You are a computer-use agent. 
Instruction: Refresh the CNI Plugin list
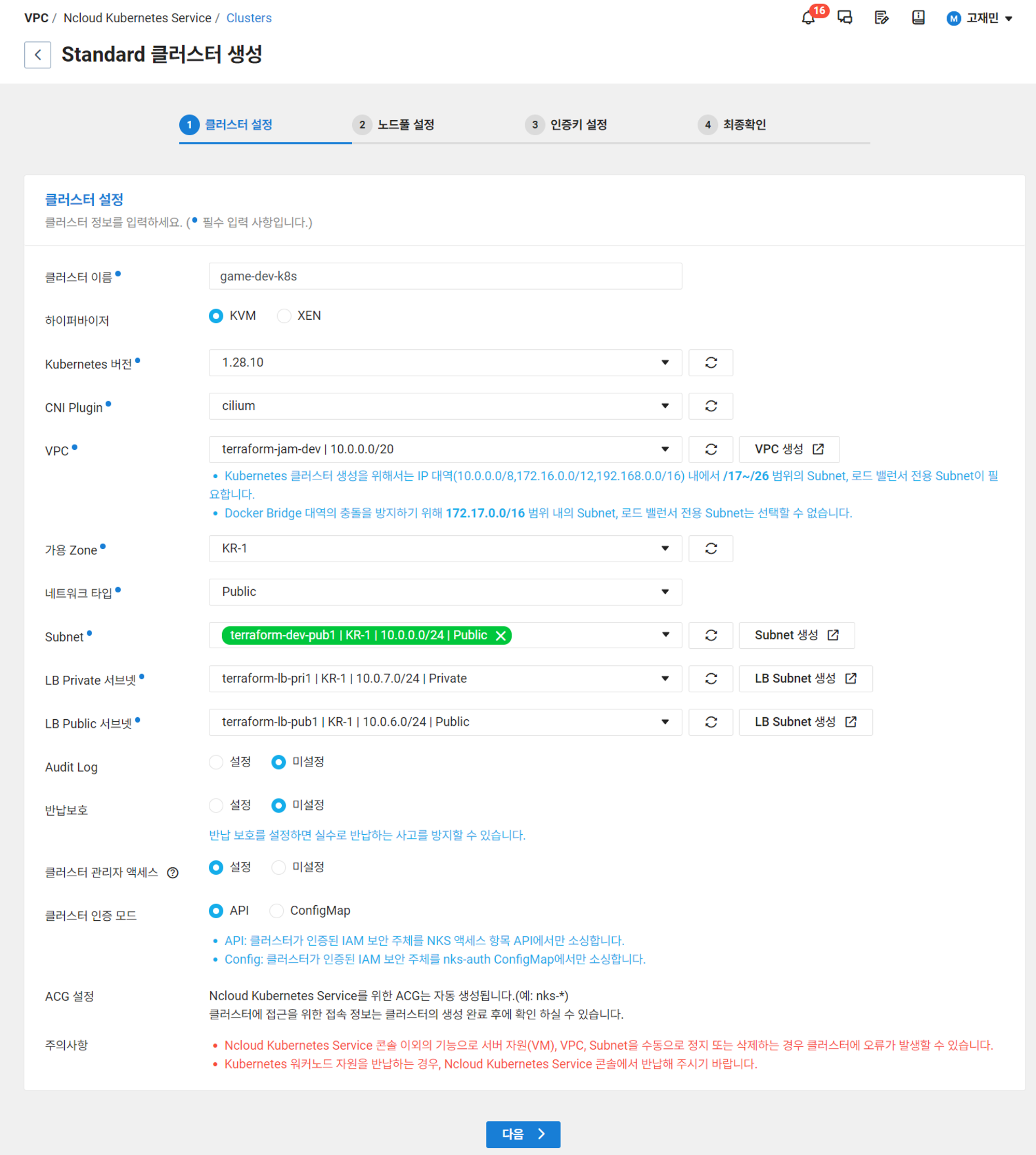point(710,406)
